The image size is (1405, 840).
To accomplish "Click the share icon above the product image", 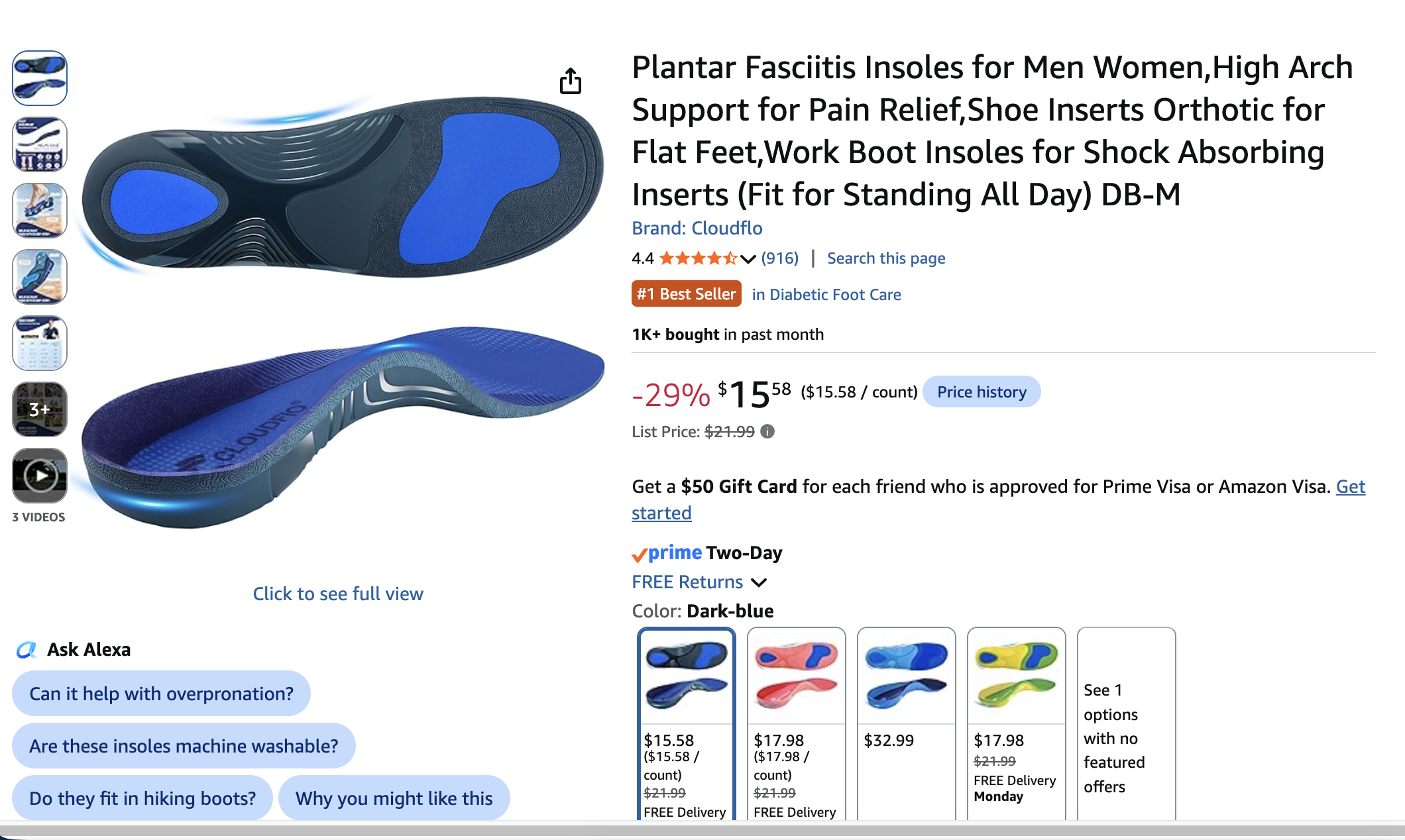I will tap(570, 81).
